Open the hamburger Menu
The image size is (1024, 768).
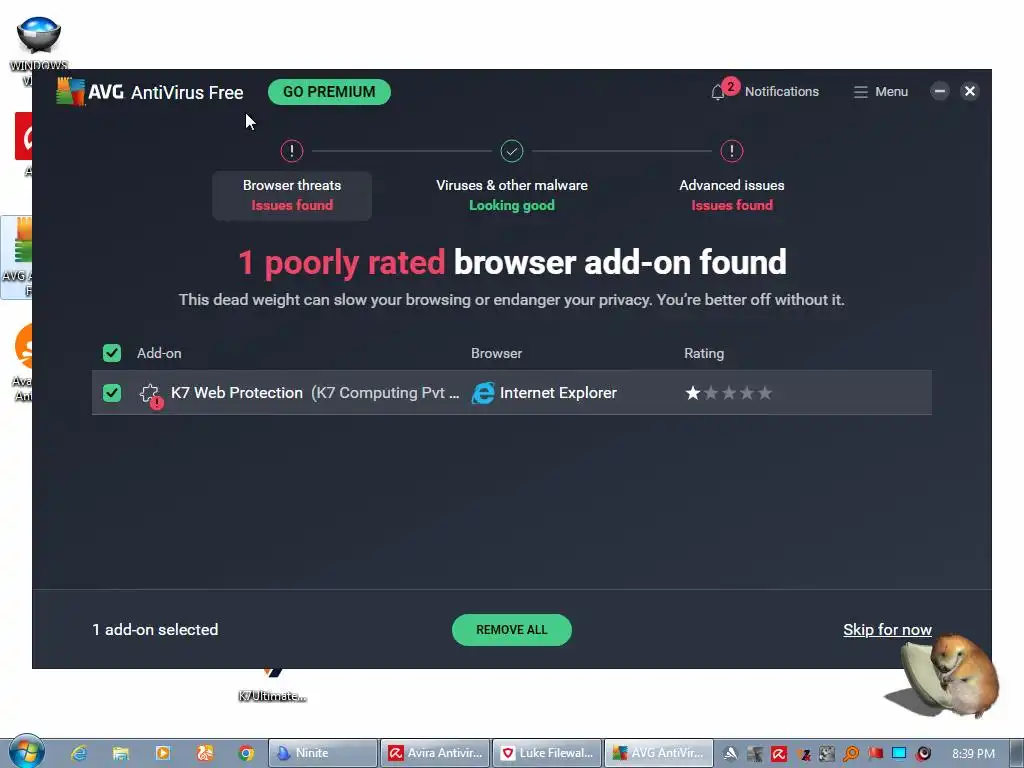[x=880, y=92]
